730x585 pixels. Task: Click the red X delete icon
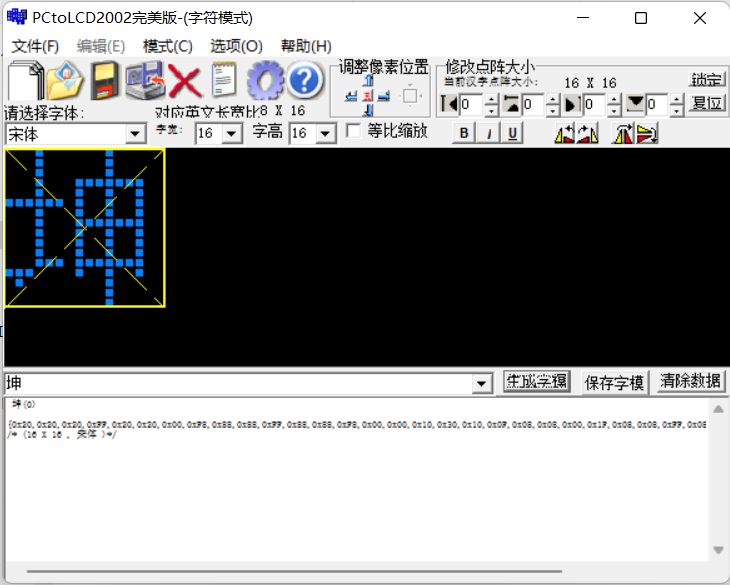pyautogui.click(x=185, y=80)
